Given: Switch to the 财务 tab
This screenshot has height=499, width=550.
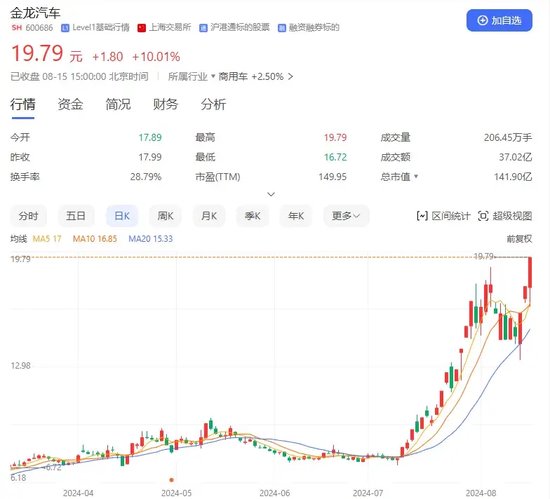Looking at the screenshot, I should click(x=166, y=104).
